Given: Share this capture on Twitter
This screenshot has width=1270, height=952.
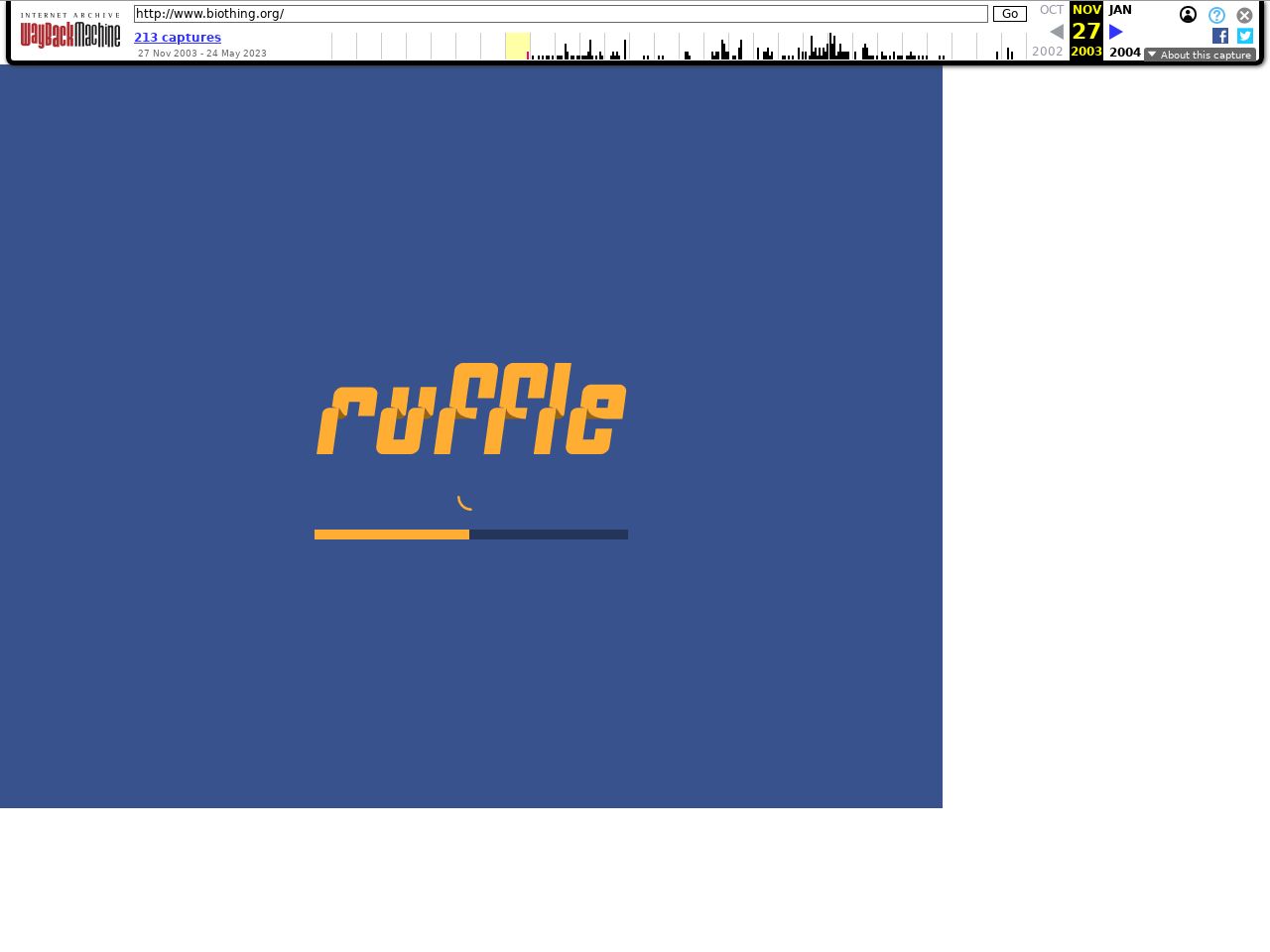Looking at the screenshot, I should (1245, 36).
